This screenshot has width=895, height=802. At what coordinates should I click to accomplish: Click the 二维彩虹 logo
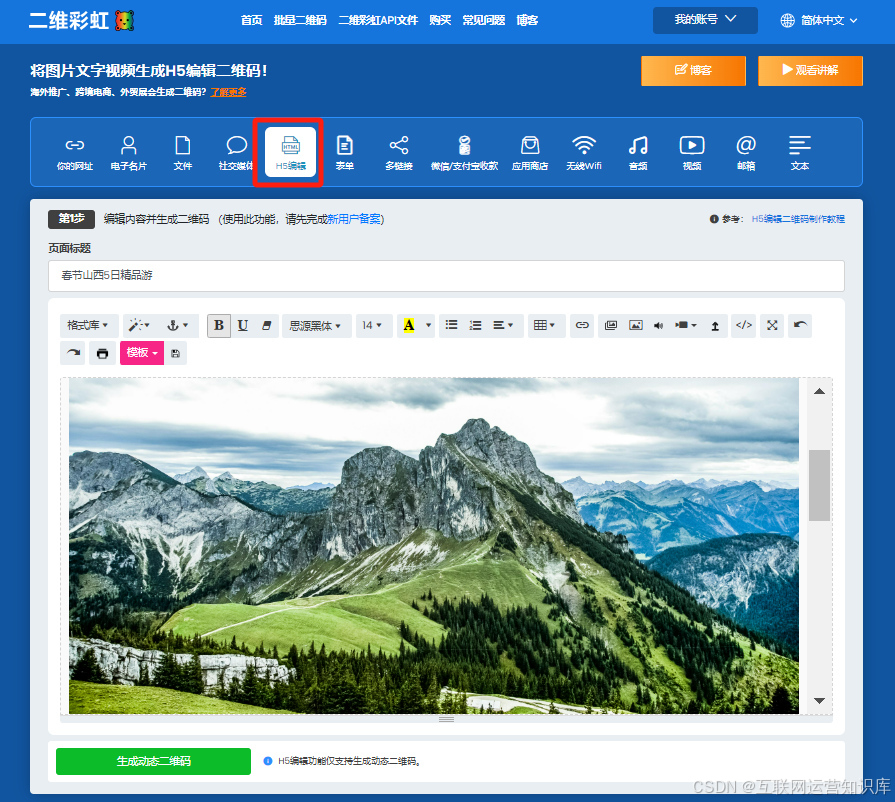82,21
